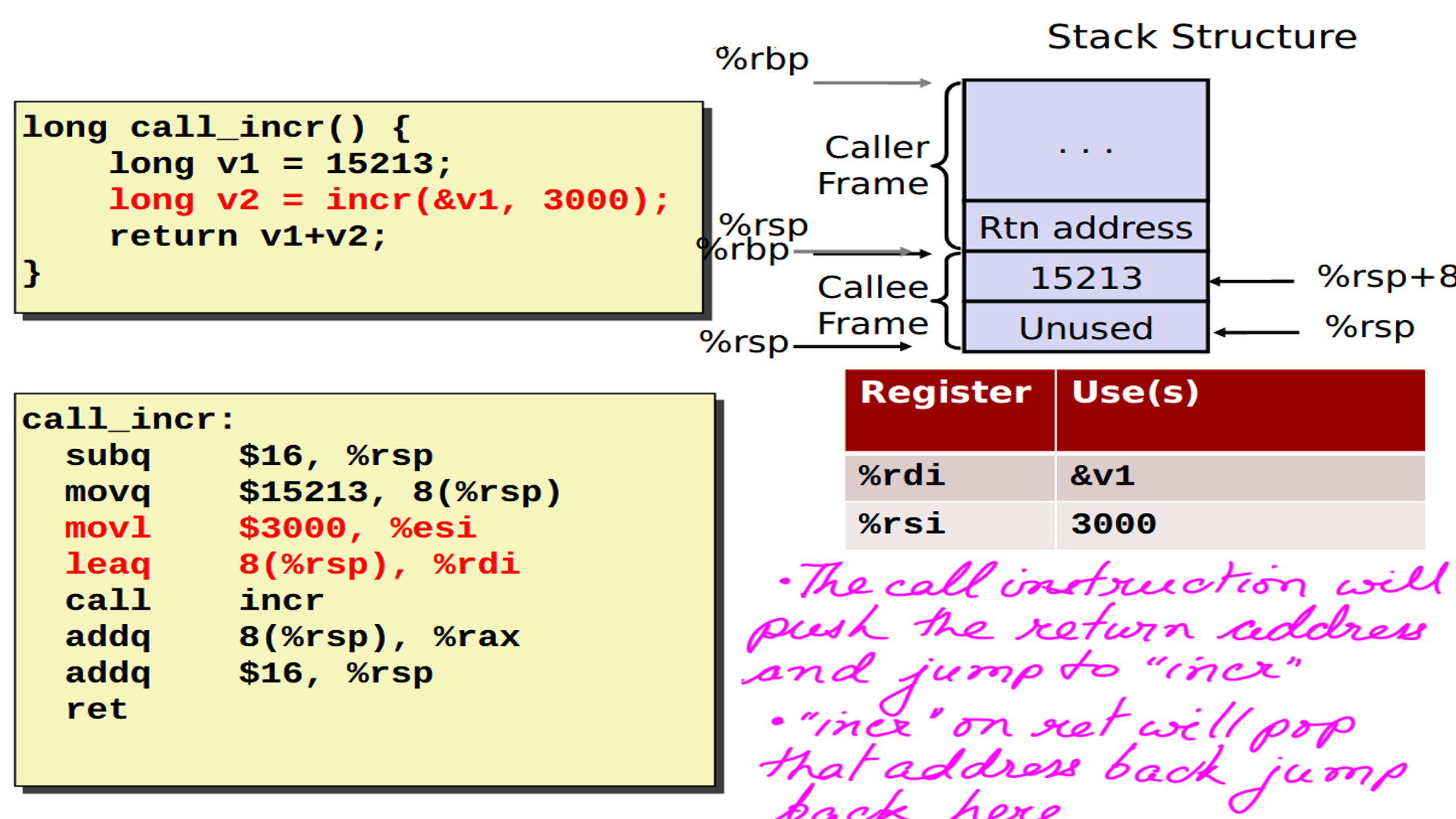Click the 'return v1+v2;' code line
The width and height of the screenshot is (1456, 819).
(x=248, y=236)
